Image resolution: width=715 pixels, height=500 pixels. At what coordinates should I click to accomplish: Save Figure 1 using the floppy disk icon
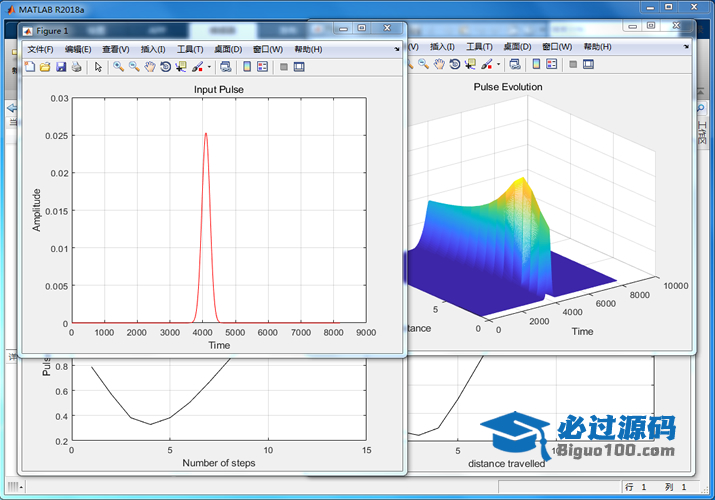click(x=60, y=67)
